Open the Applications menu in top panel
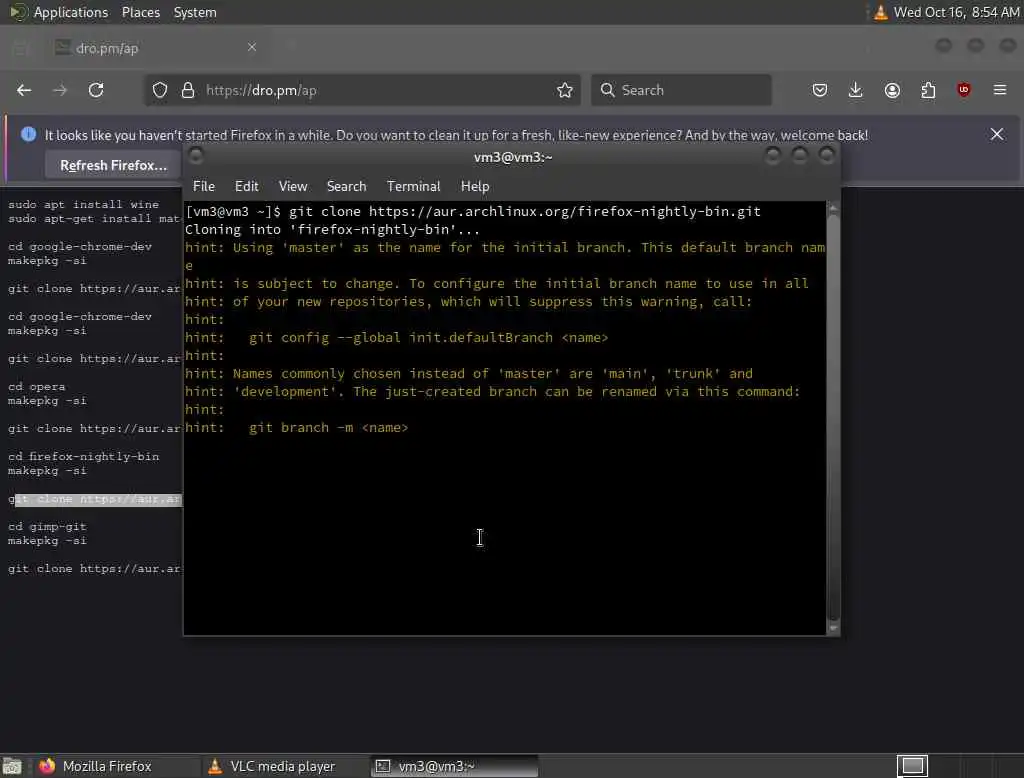 [x=71, y=12]
